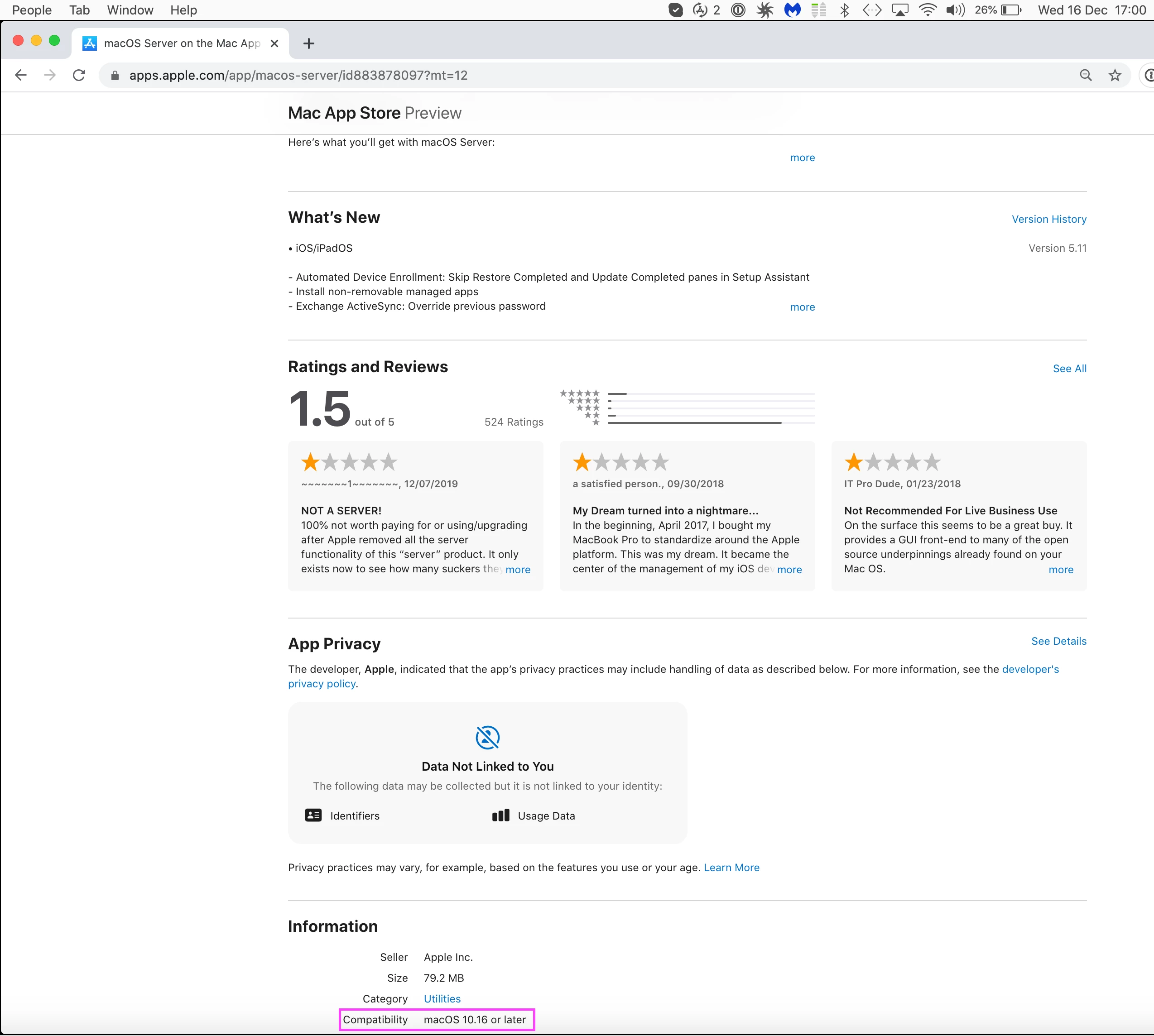Open Version History link

tap(1048, 219)
